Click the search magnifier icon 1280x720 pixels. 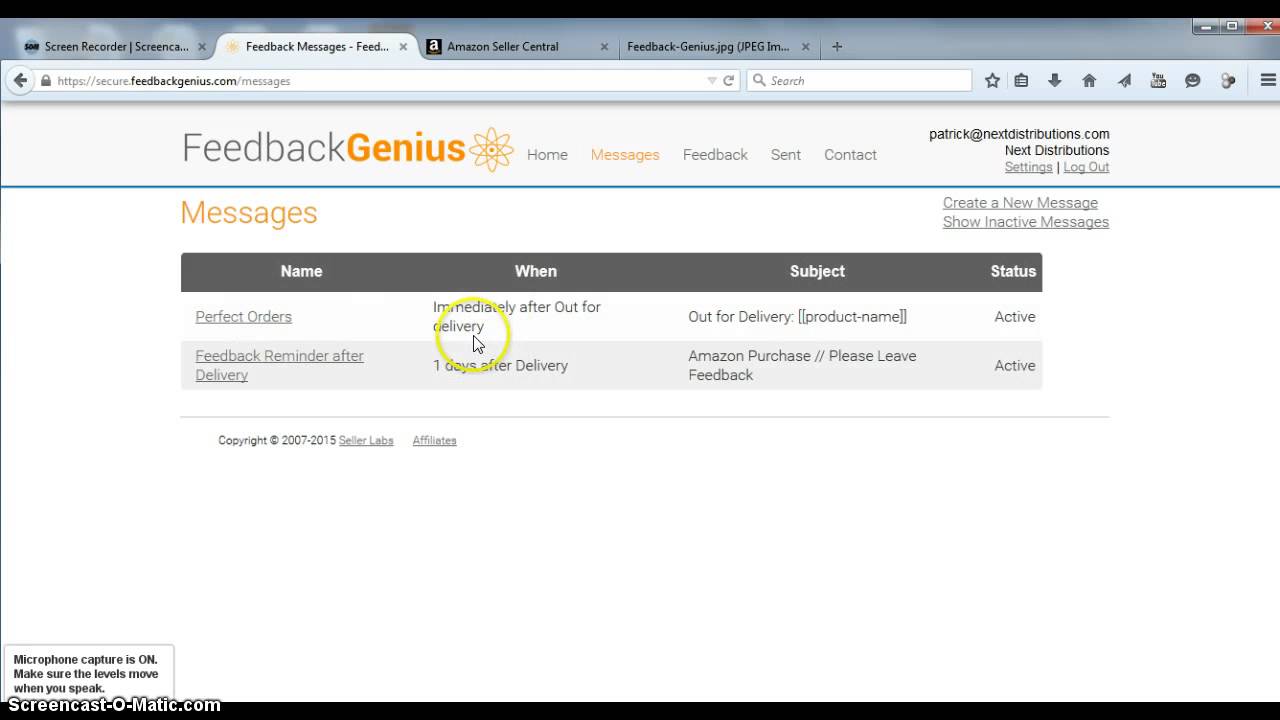tap(759, 81)
